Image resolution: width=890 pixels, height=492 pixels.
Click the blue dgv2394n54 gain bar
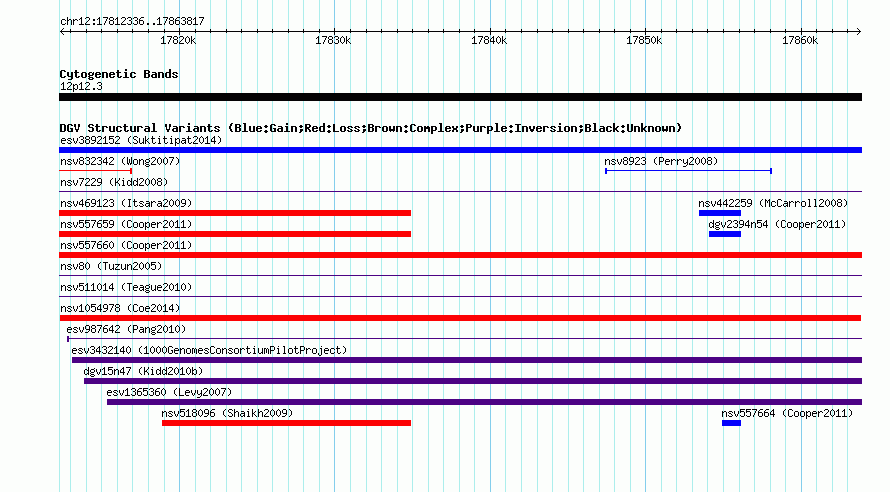point(725,234)
